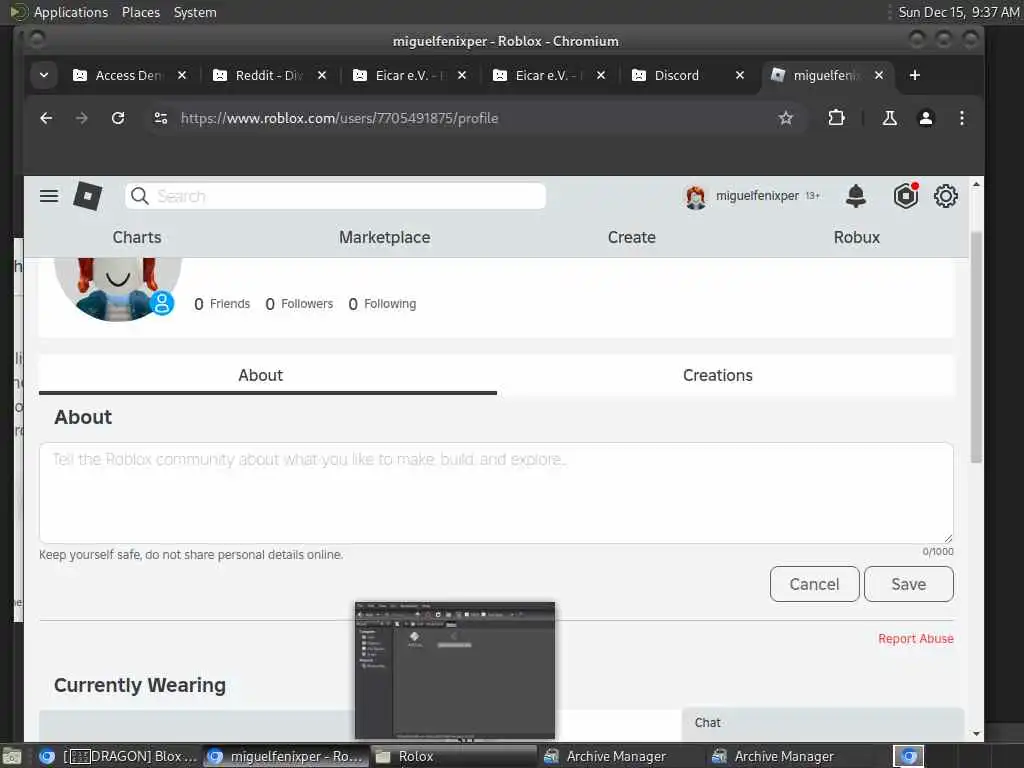Open the 0 Following list
The width and height of the screenshot is (1024, 768).
pos(382,304)
